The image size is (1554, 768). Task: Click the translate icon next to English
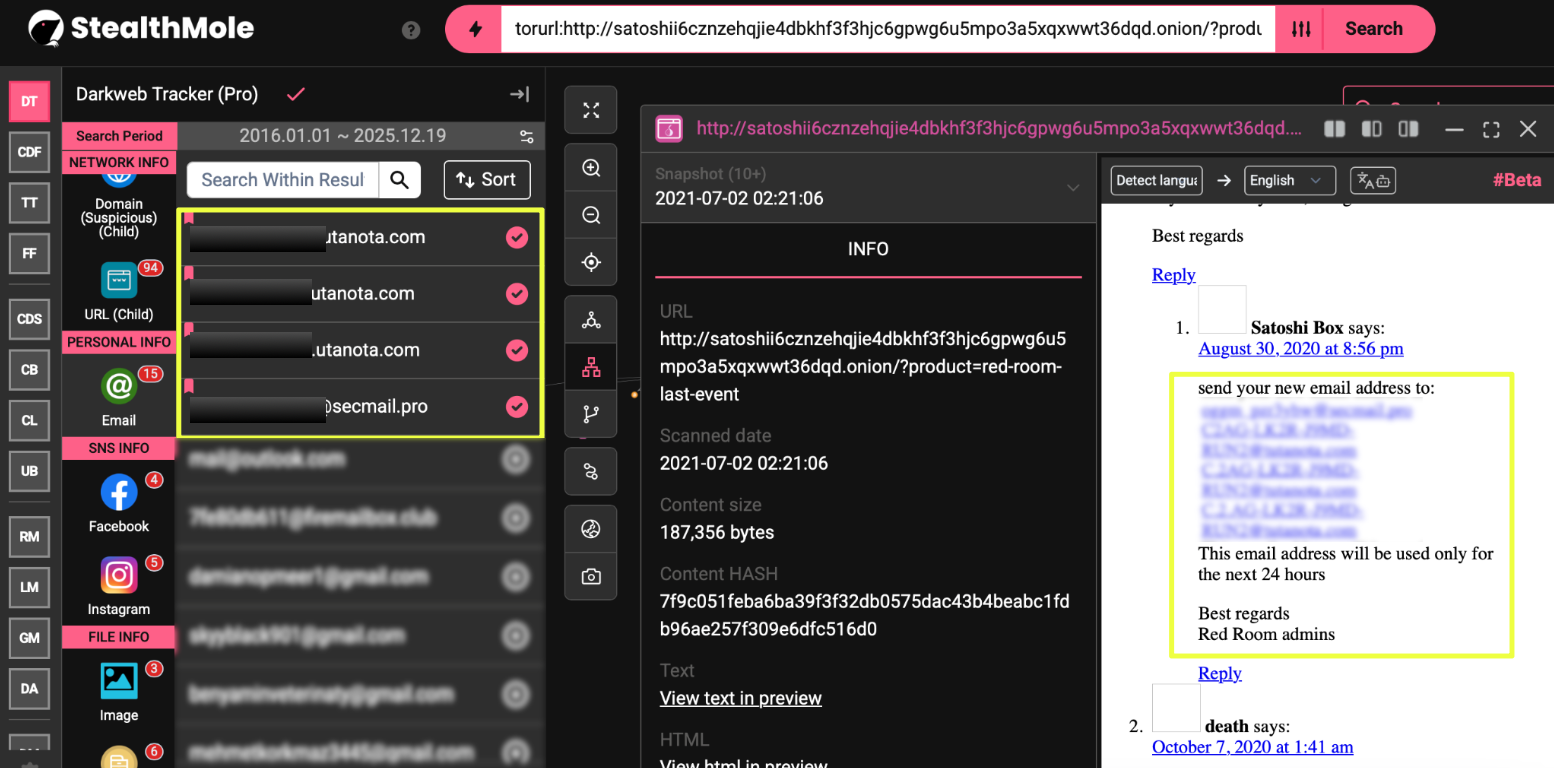1372,181
